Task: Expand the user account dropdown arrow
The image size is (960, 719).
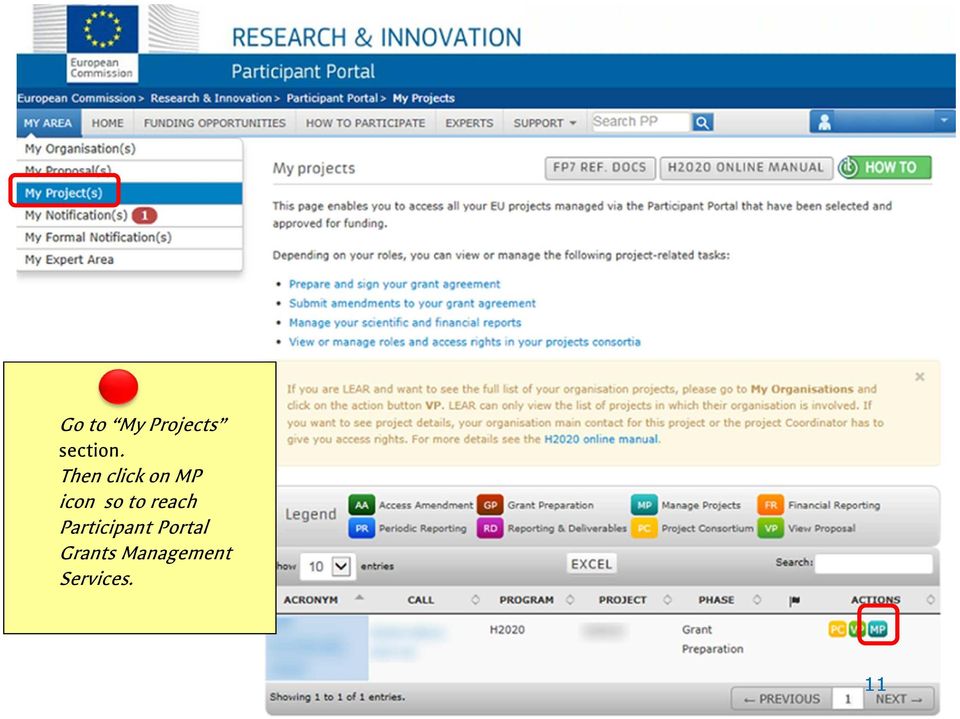Action: tap(944, 121)
